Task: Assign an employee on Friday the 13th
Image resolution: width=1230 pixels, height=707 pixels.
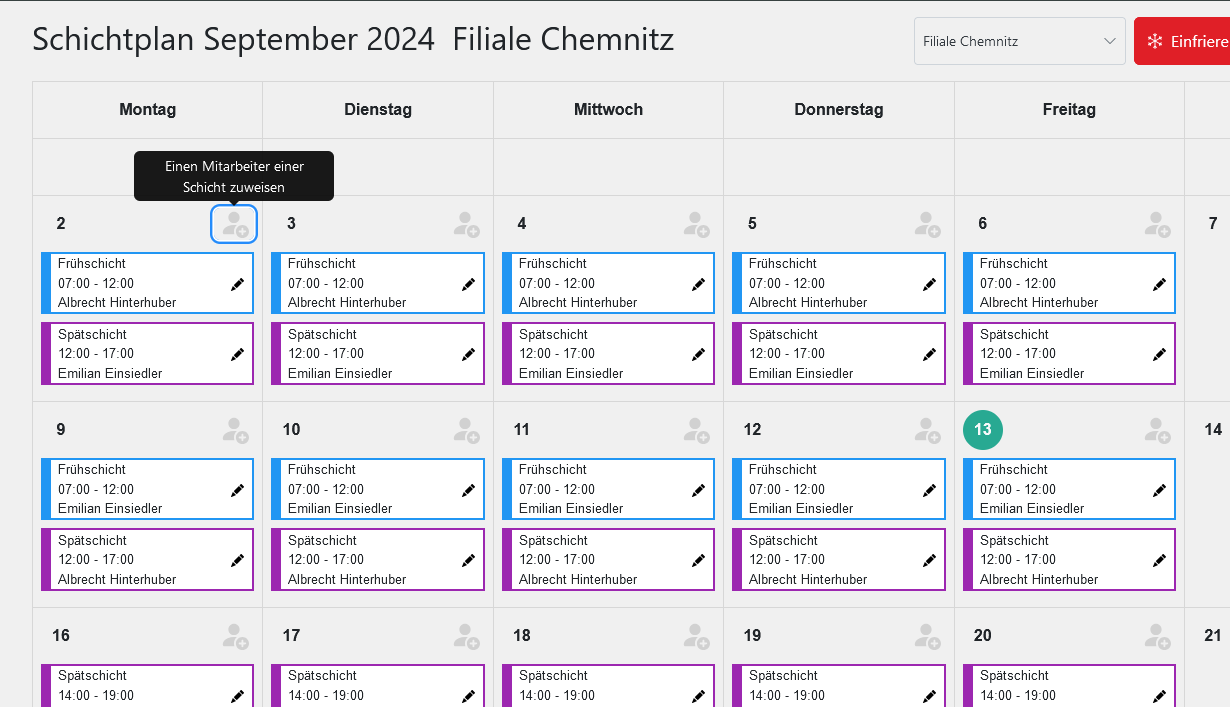Action: pos(1158,430)
